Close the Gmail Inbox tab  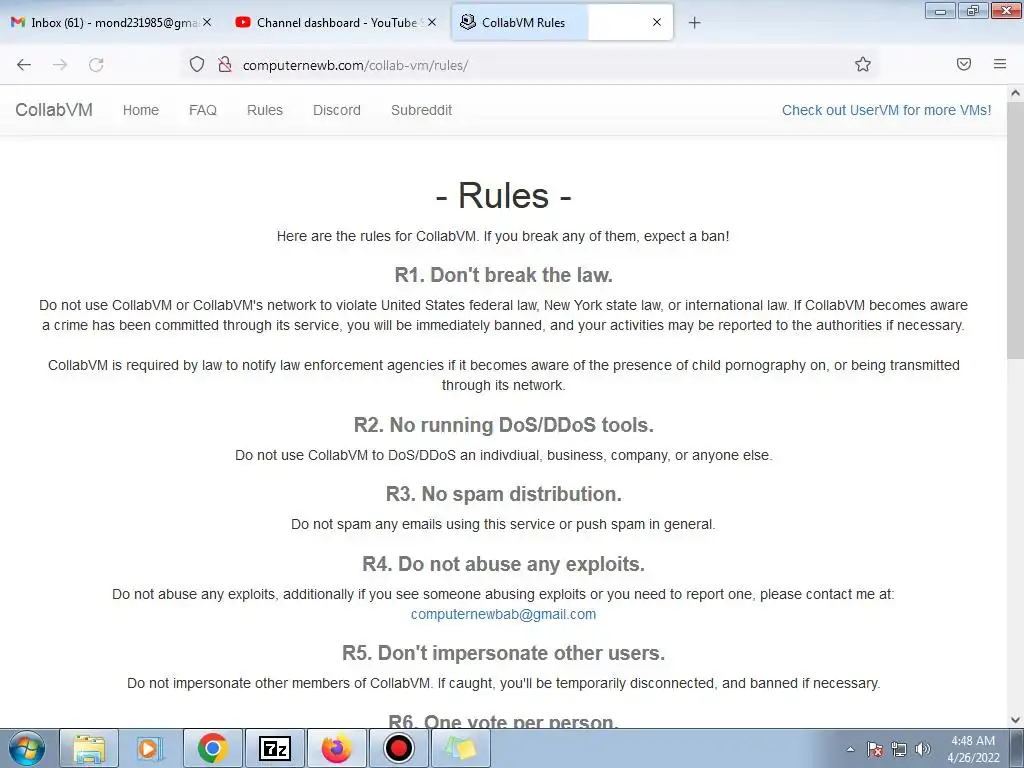tap(207, 22)
